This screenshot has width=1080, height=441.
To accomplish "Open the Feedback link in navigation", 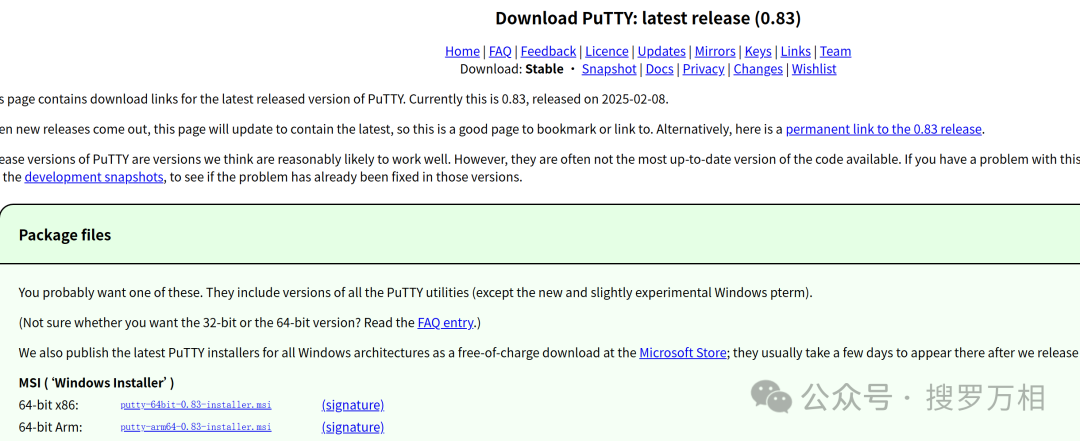I will (x=548, y=51).
